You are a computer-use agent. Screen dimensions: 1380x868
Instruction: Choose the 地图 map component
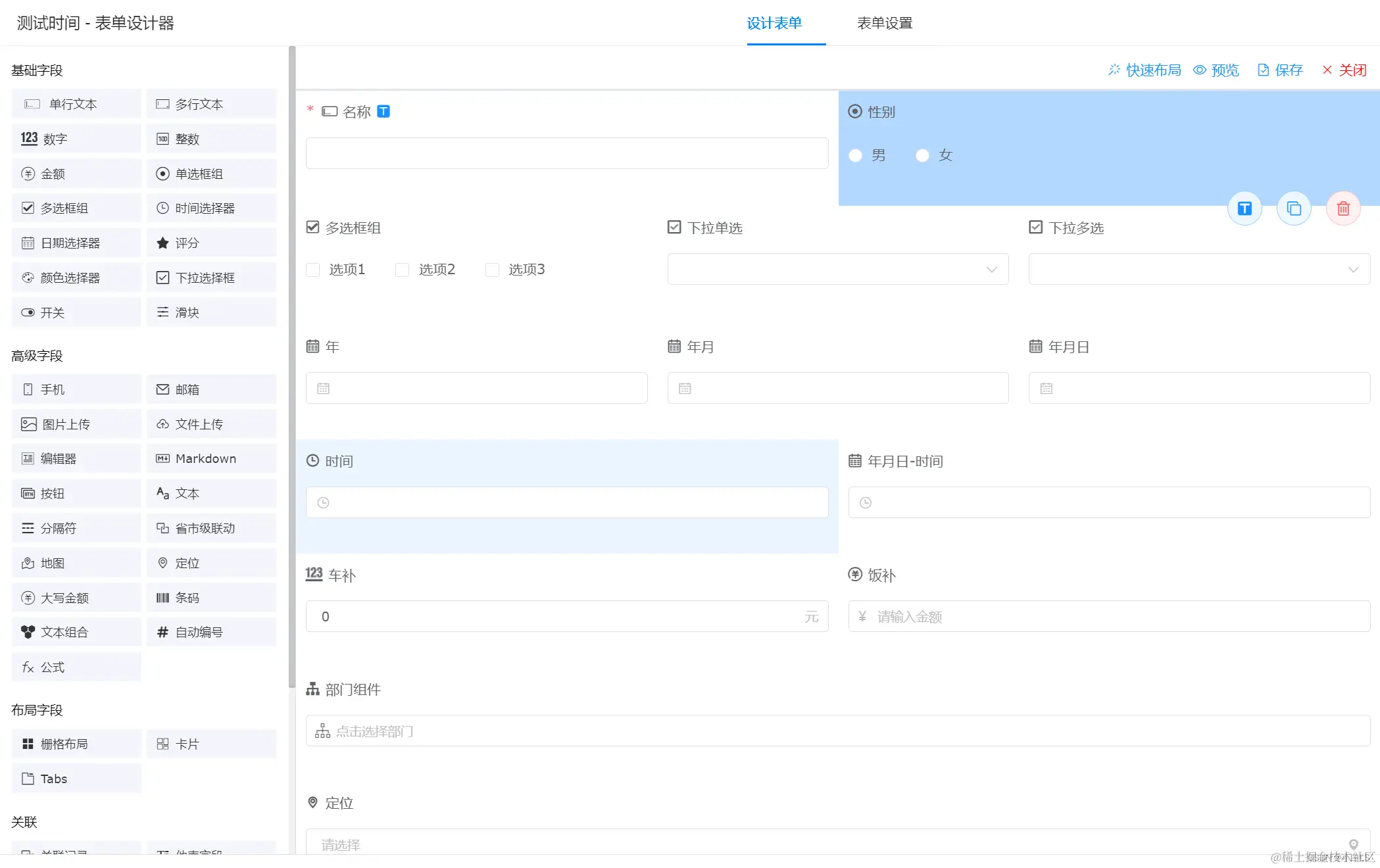(x=76, y=563)
